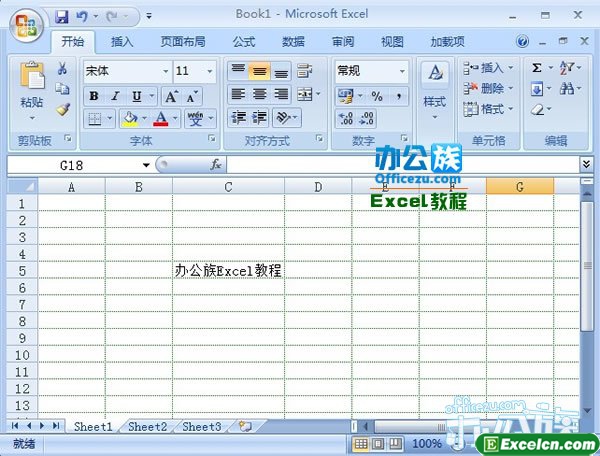600x456 pixels.
Task: Switch to 数据 ribbon tab
Action: coord(293,42)
